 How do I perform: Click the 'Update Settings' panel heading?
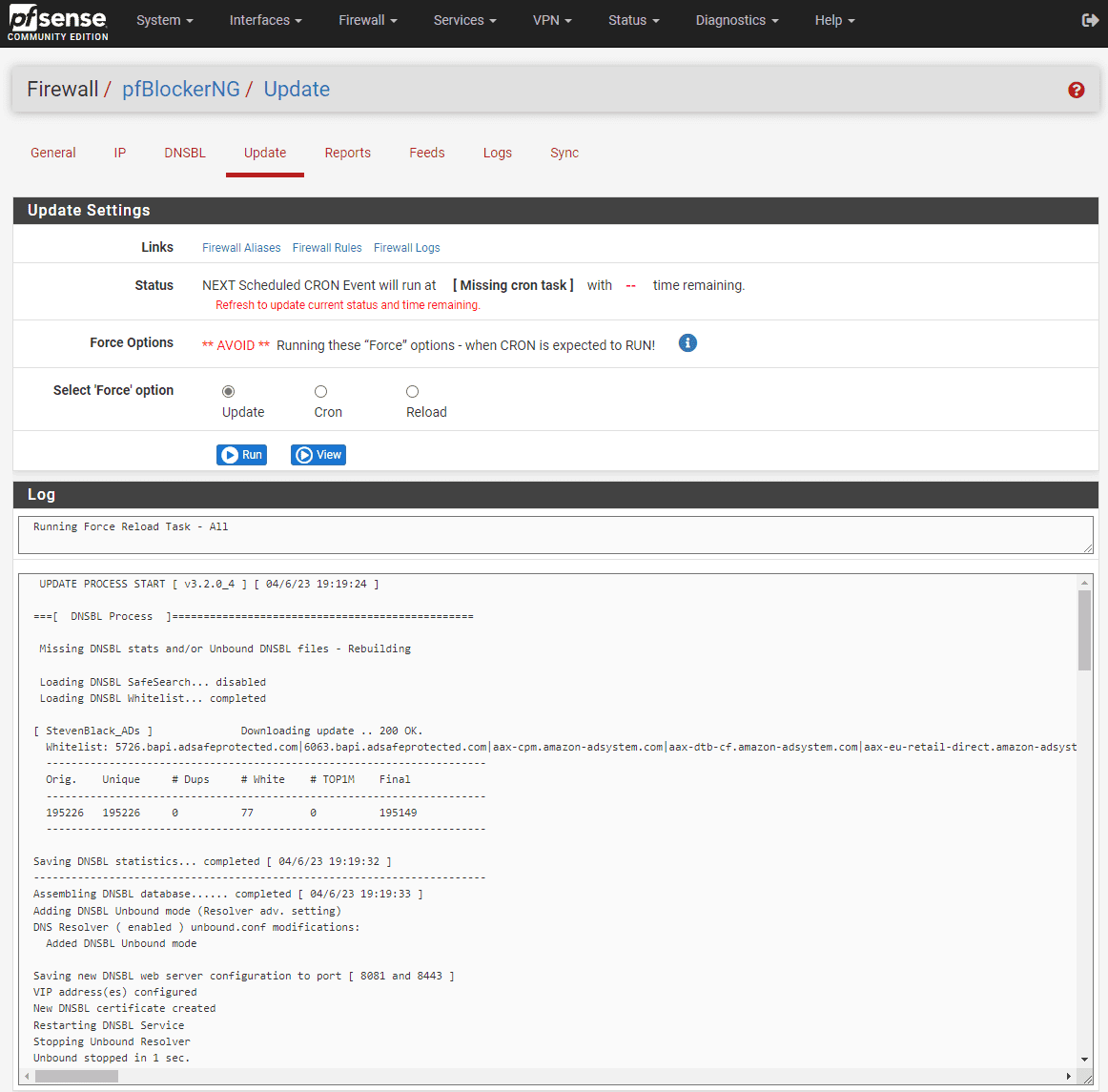pyautogui.click(x=89, y=211)
